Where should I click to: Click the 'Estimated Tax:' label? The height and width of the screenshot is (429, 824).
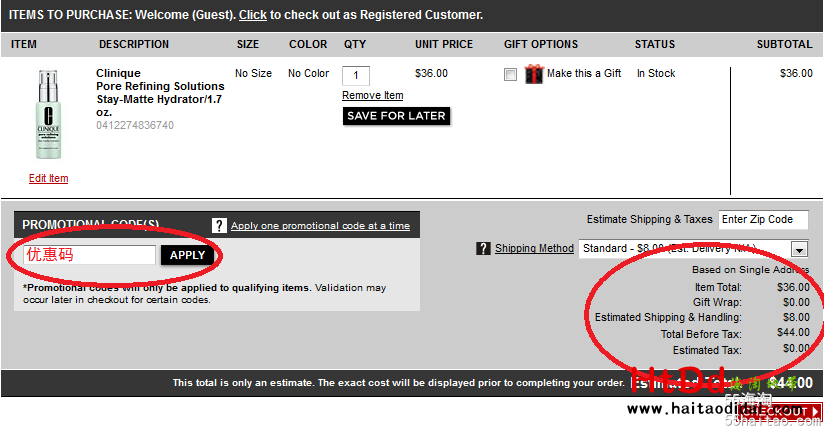click(x=707, y=350)
